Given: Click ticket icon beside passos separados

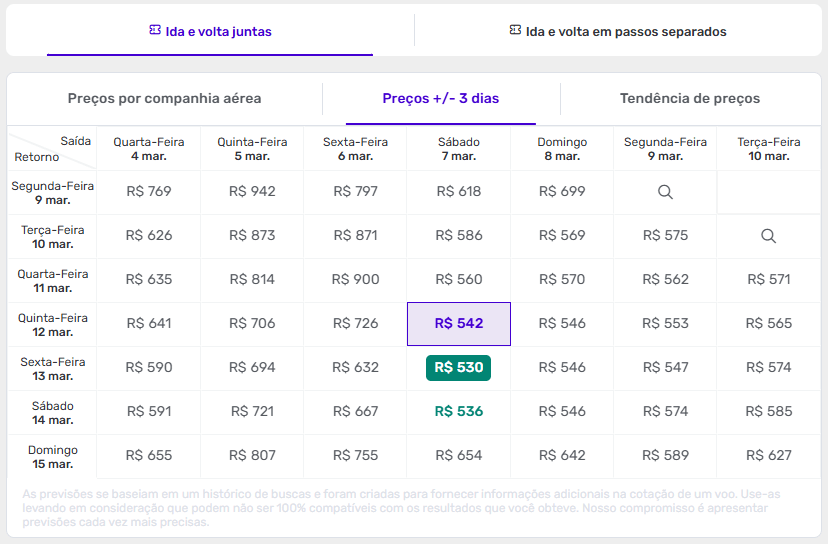Looking at the screenshot, I should (x=515, y=31).
